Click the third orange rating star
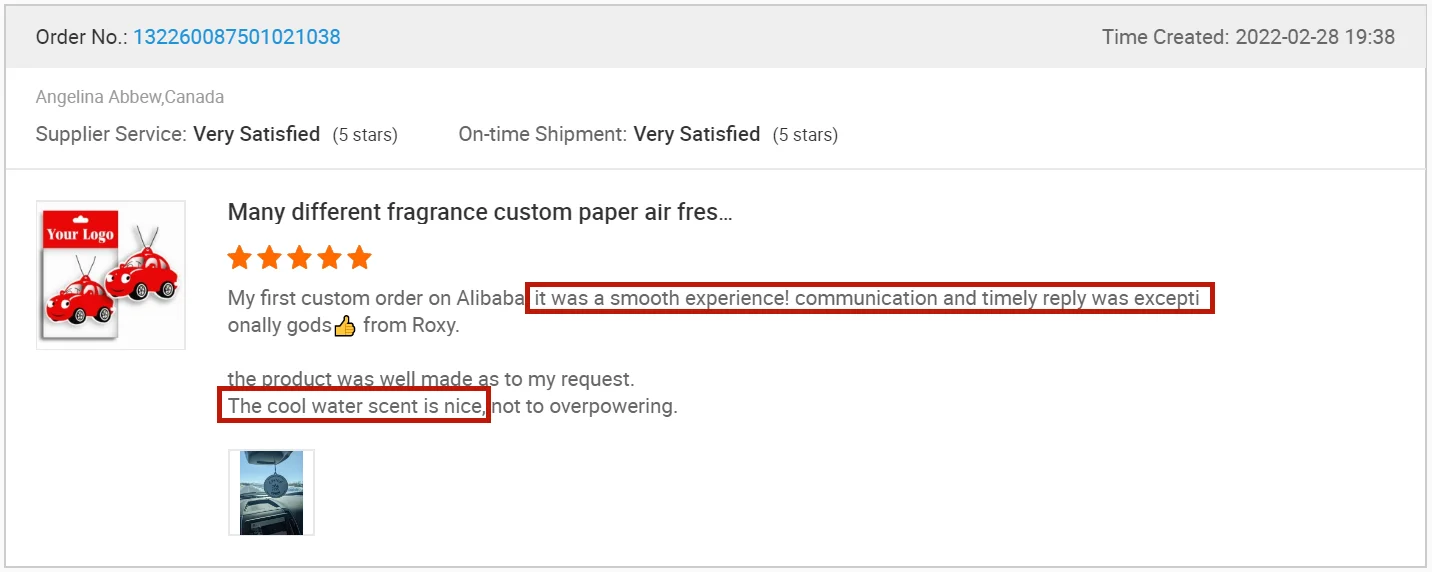This screenshot has height=572, width=1432. 299,258
